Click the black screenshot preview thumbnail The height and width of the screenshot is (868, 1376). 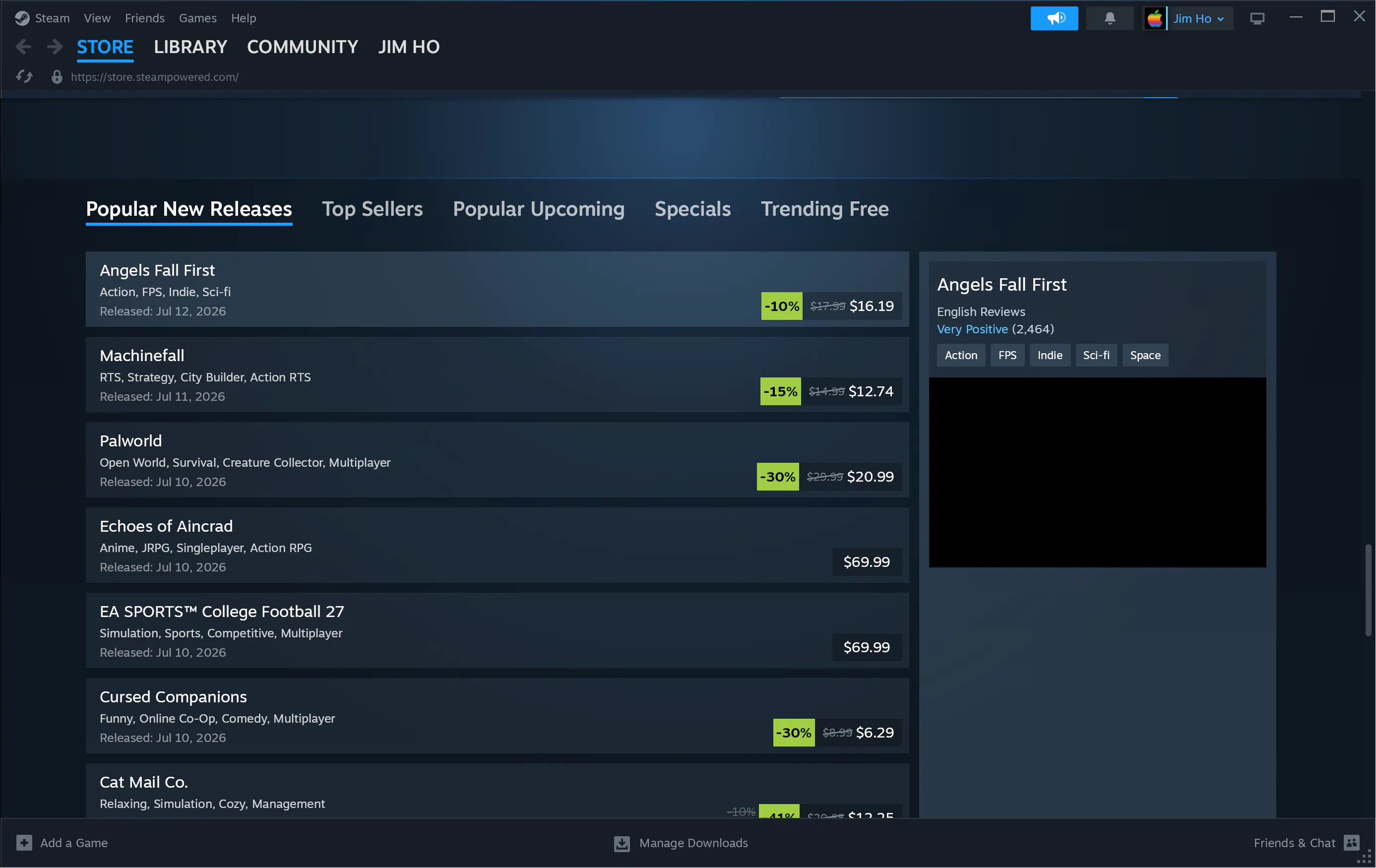click(x=1097, y=473)
